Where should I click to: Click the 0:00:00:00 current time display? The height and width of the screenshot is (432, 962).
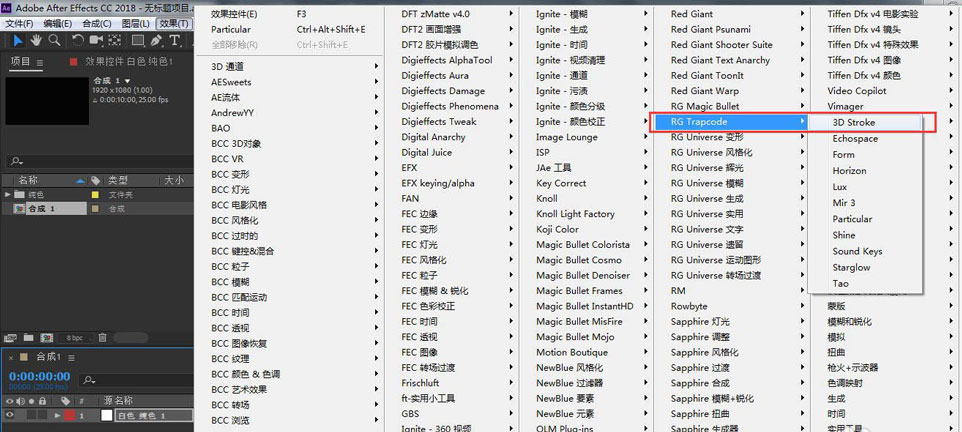point(39,376)
